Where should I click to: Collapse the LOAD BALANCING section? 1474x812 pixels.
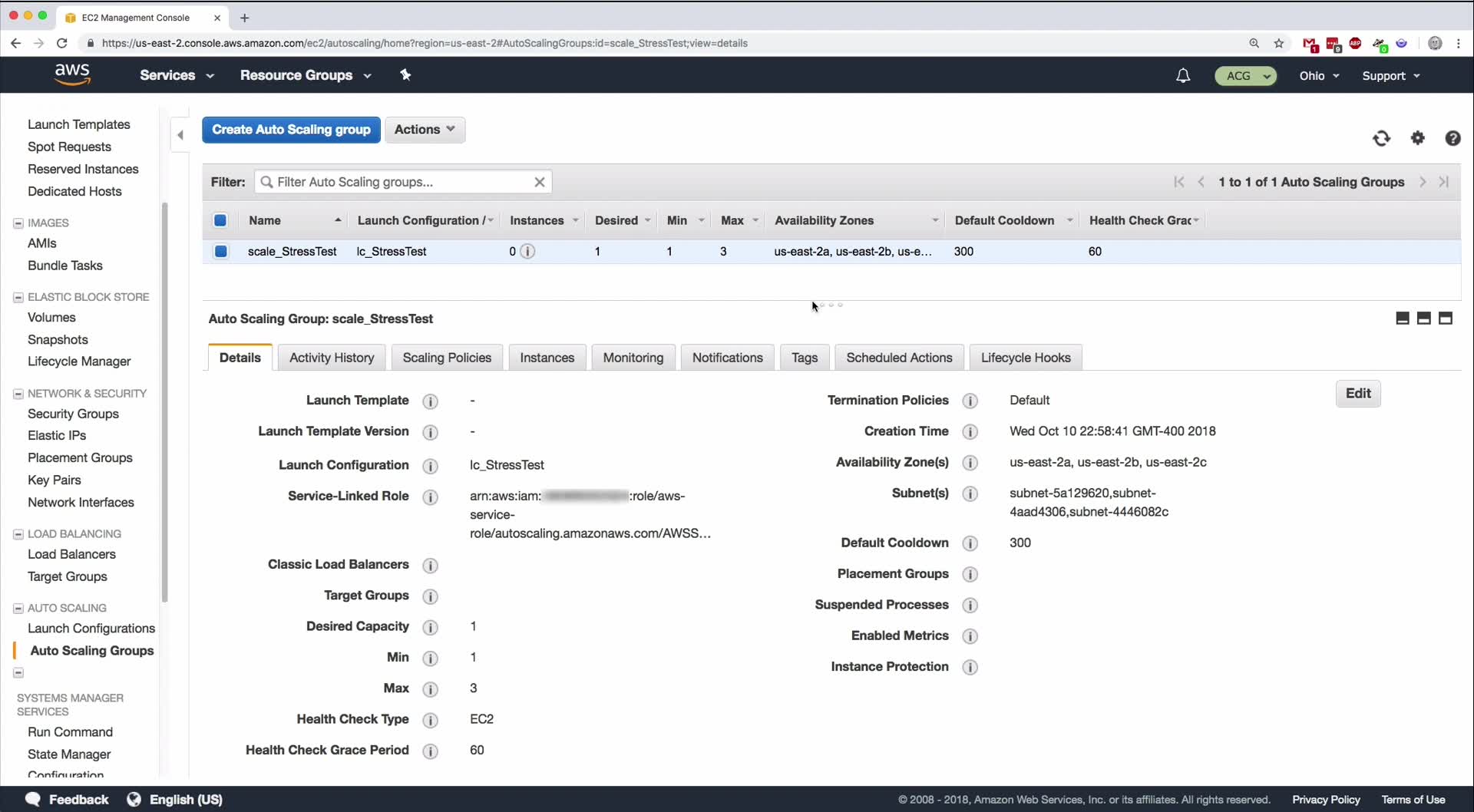(x=18, y=534)
